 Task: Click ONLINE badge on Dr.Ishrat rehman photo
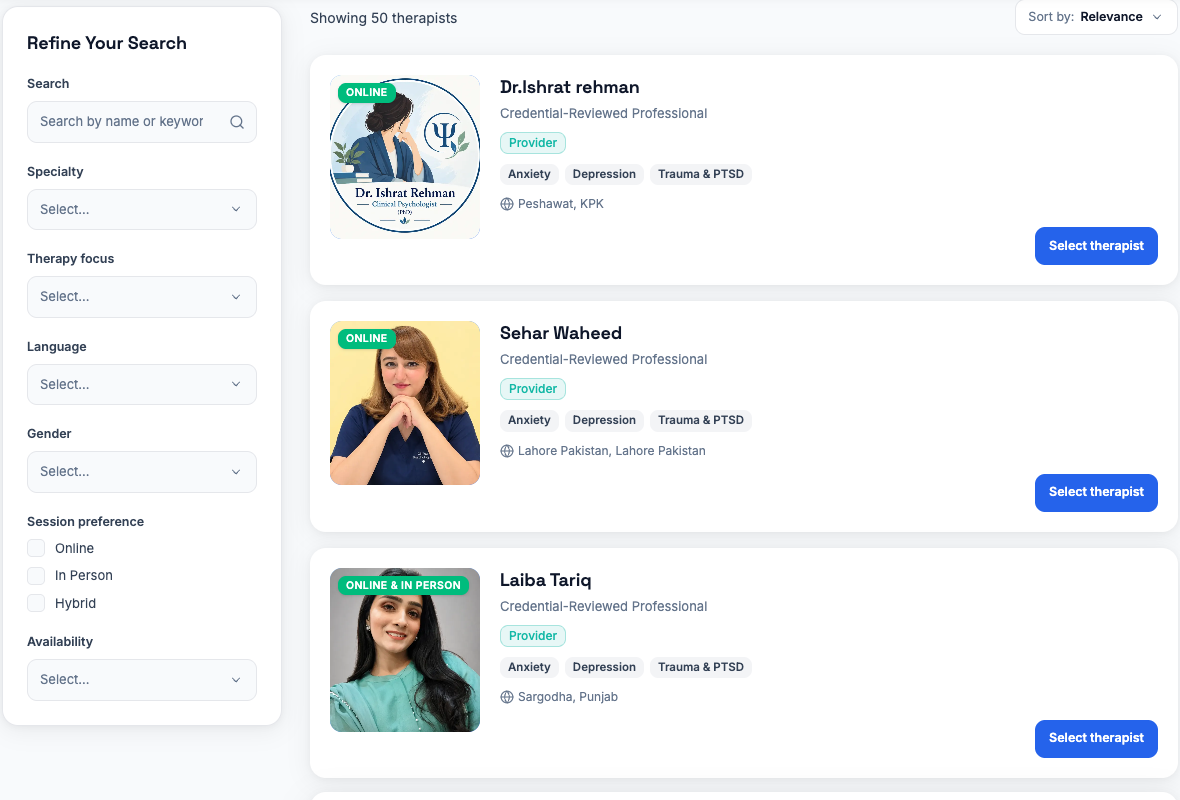pos(366,93)
